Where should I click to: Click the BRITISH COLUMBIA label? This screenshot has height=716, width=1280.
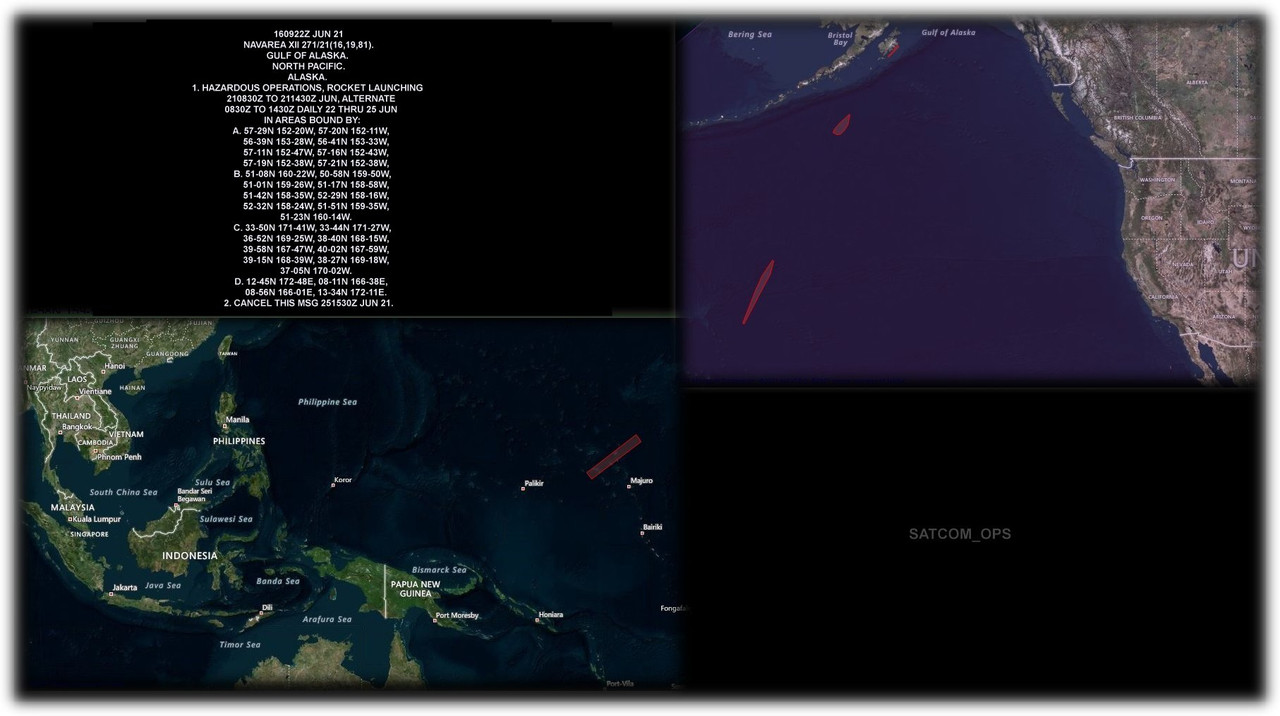(x=1138, y=118)
